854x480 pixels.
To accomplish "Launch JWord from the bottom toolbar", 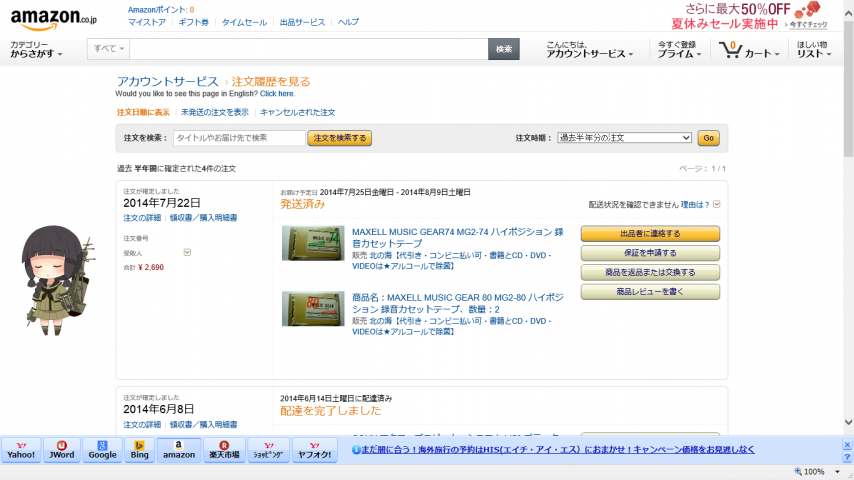I will pos(62,450).
